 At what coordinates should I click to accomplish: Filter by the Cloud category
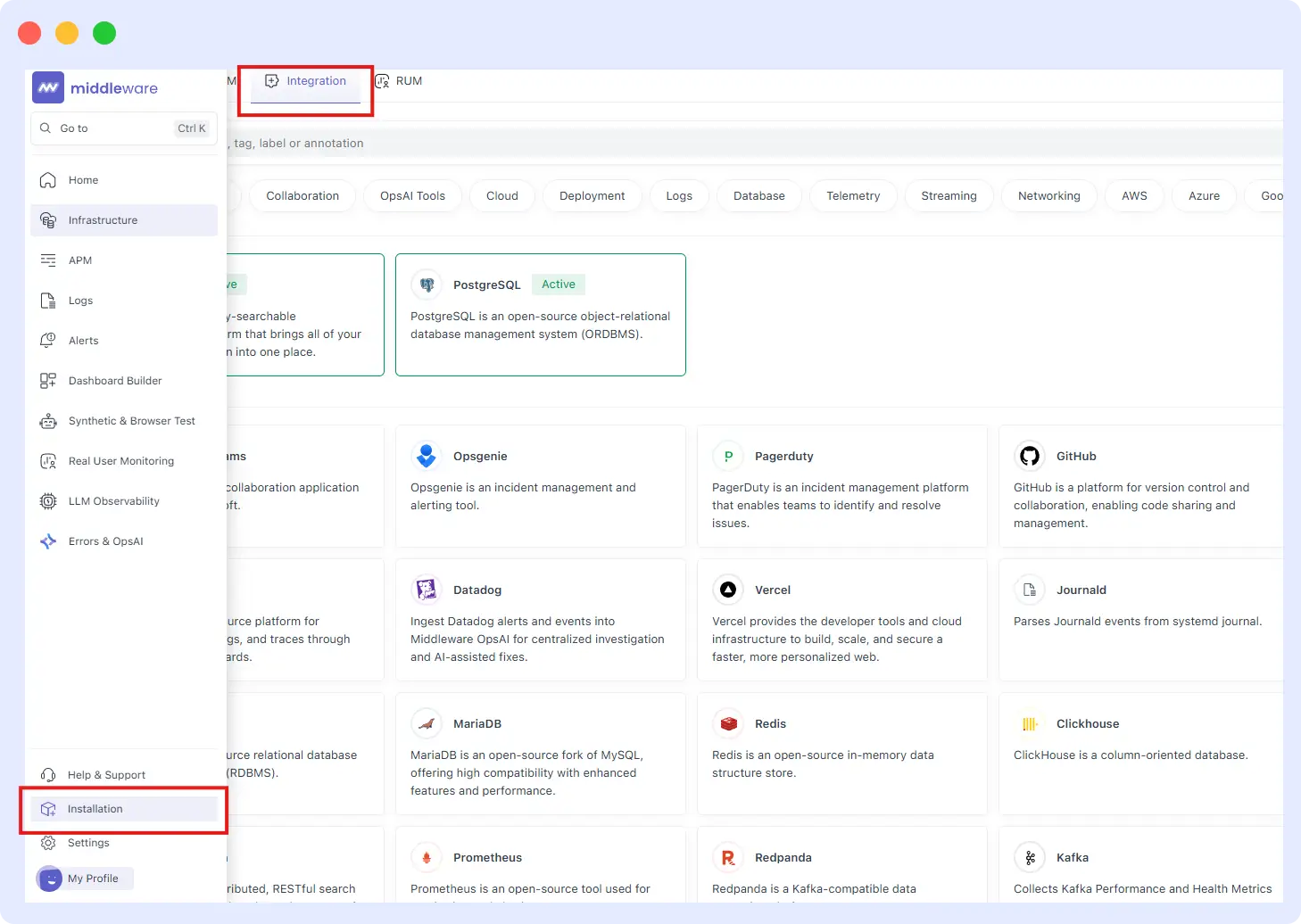[502, 196]
